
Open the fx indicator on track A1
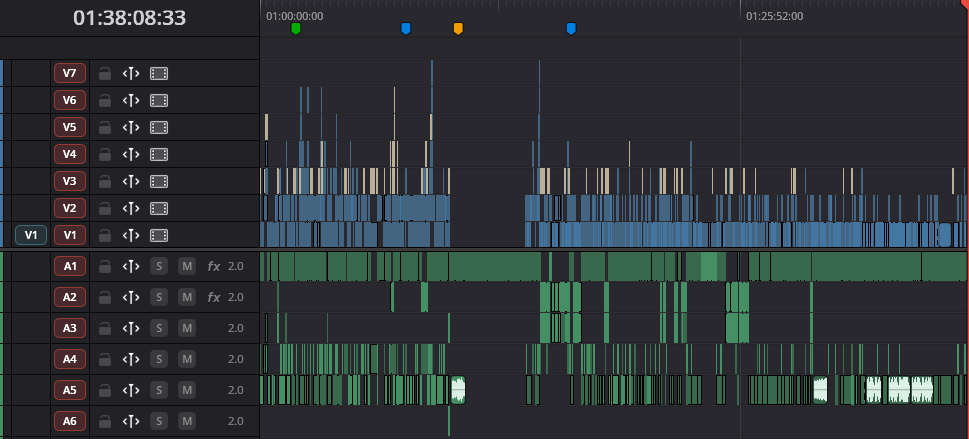pyautogui.click(x=214, y=266)
